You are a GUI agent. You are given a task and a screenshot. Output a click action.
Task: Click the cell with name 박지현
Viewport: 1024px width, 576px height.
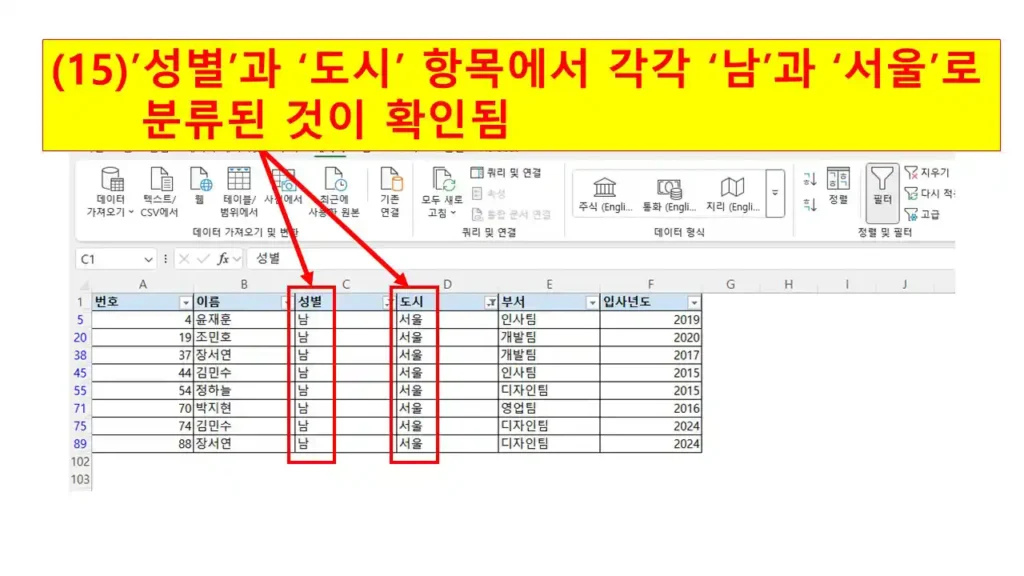click(244, 408)
